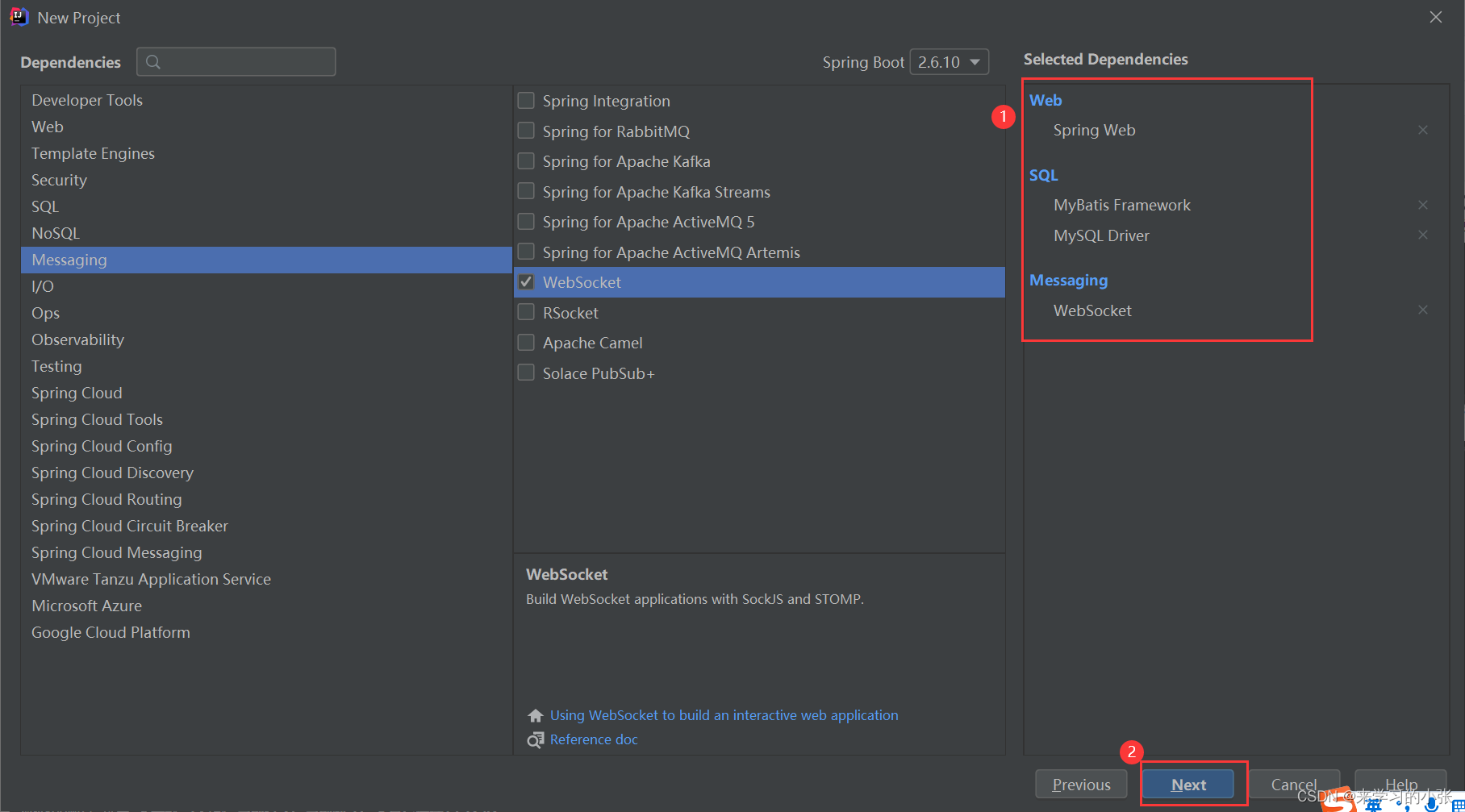
Task: Choose Spring Cloud Config
Action: 266,446
